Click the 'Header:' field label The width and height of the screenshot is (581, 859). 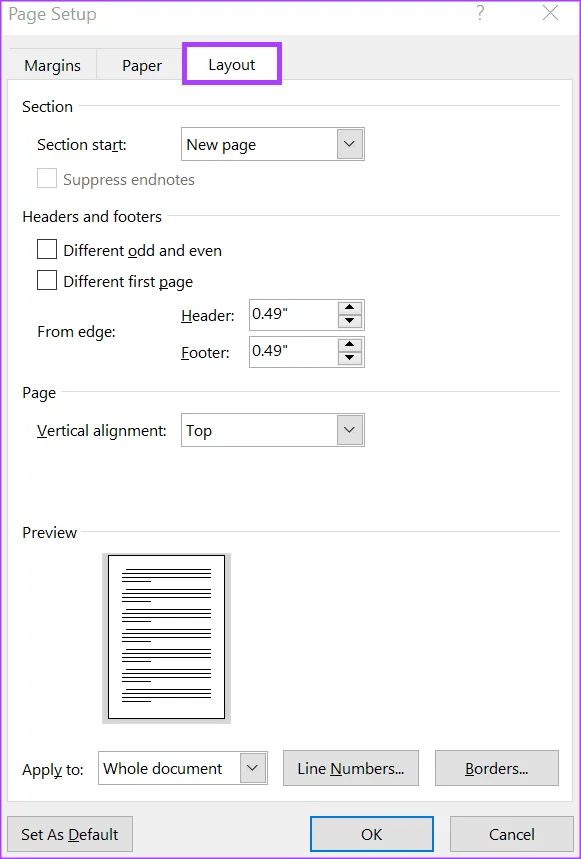[x=208, y=316]
